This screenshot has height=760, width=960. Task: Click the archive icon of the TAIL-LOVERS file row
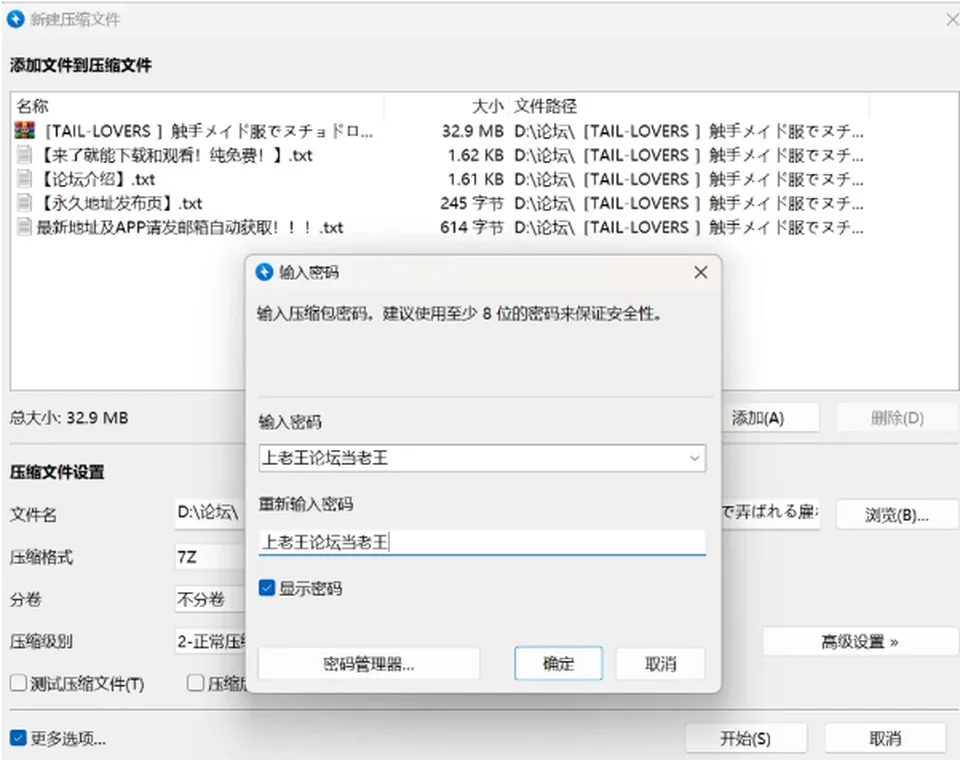[24, 130]
